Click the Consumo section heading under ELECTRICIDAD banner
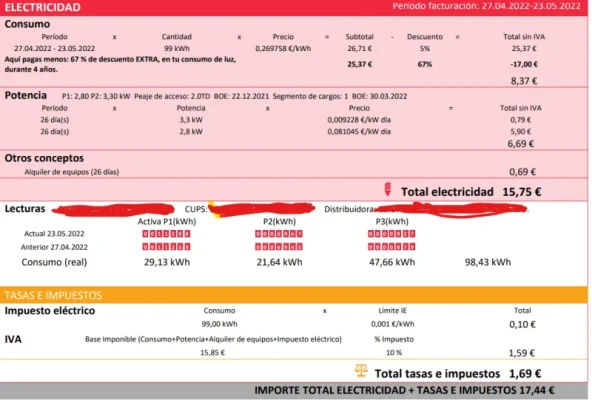The width and height of the screenshot is (592, 400). coord(27,24)
